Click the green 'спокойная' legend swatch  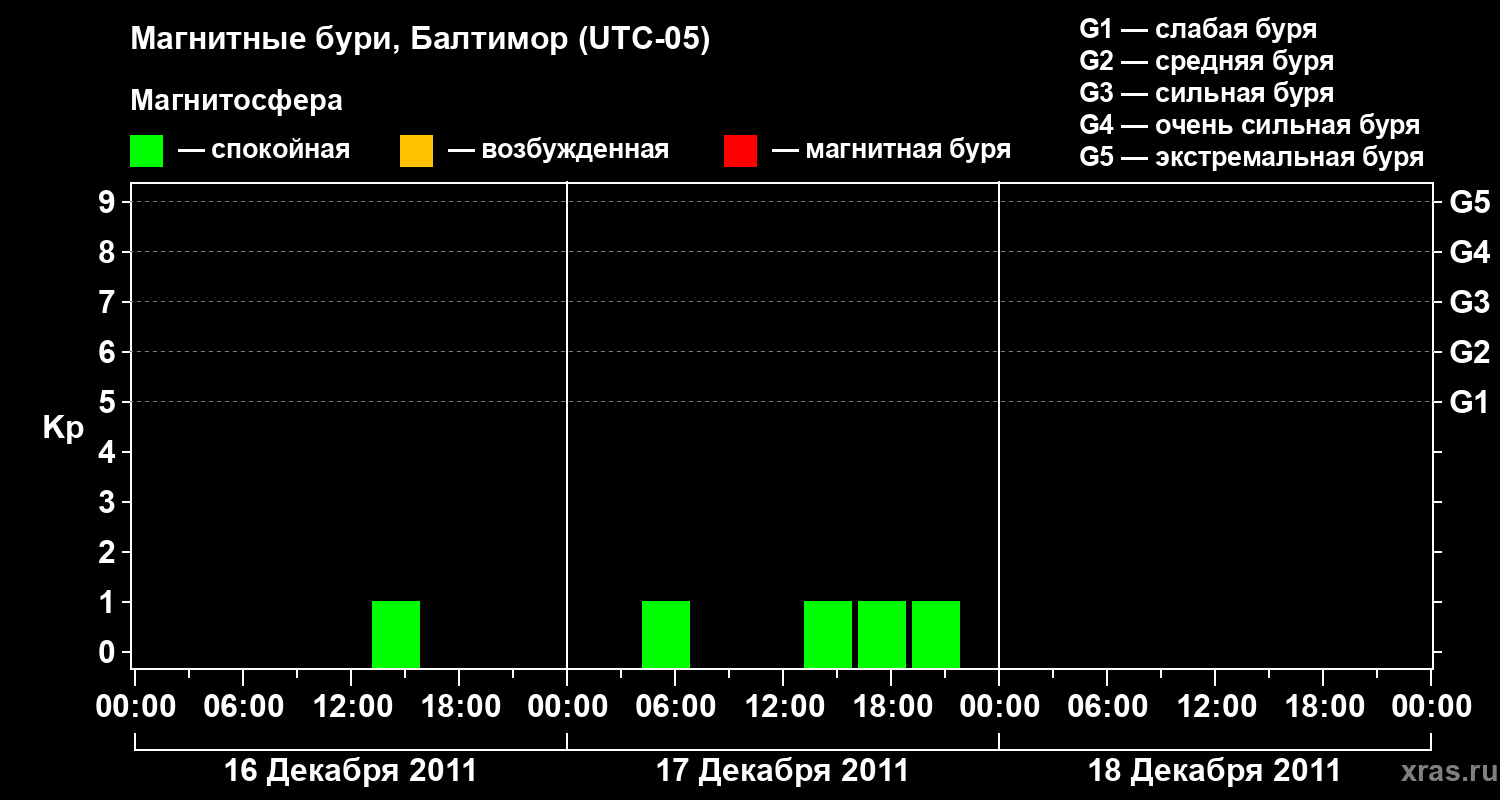(146, 150)
